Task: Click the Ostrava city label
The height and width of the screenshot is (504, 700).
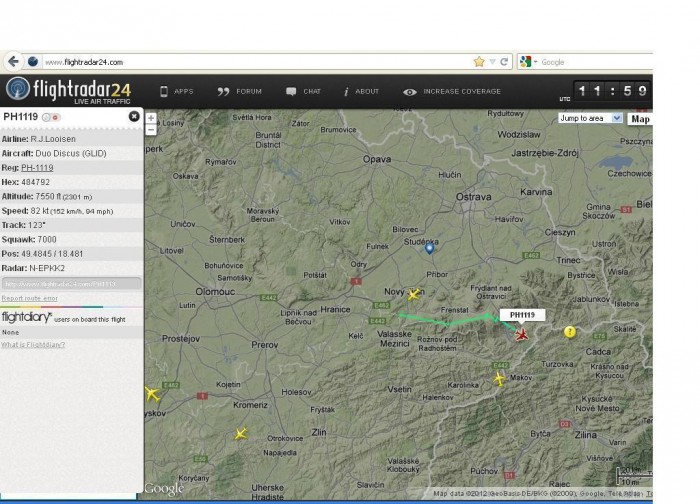Action: click(473, 197)
